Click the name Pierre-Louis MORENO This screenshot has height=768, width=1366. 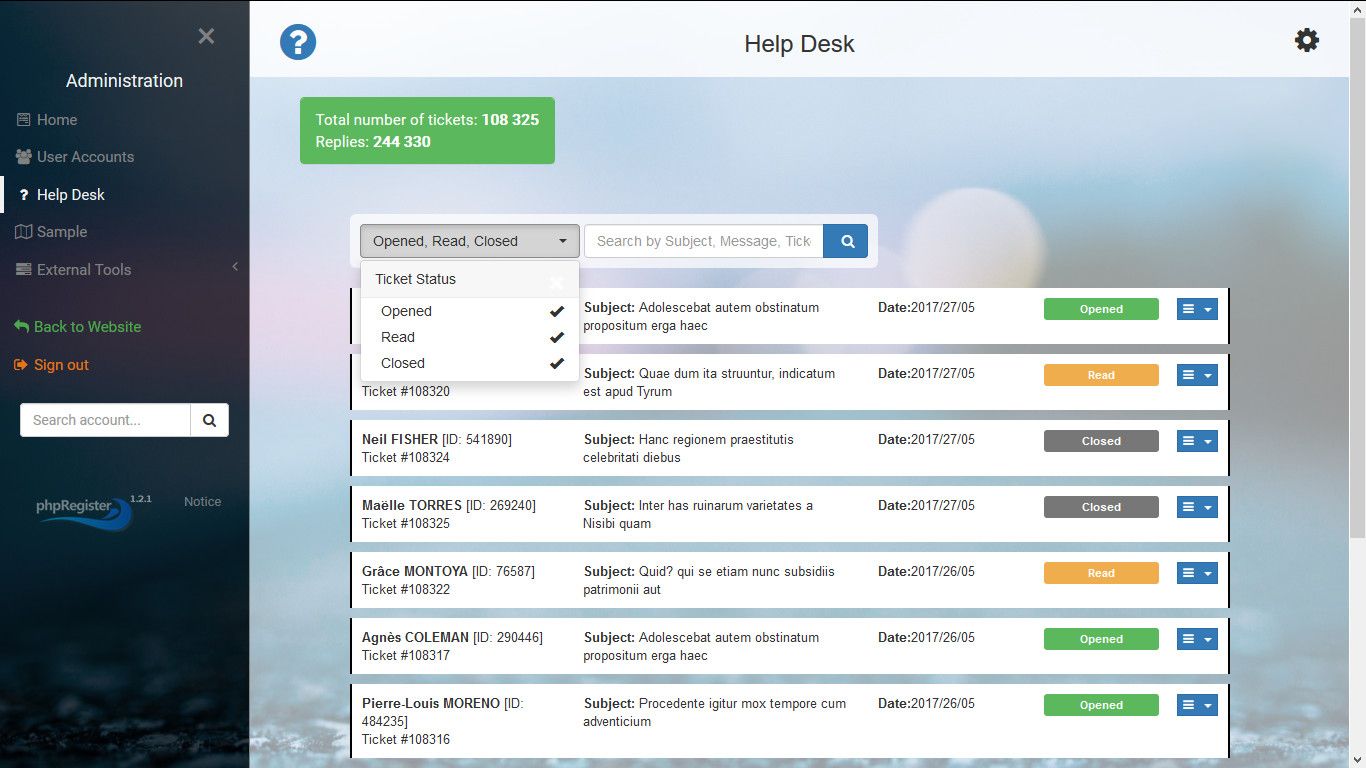tap(431, 703)
